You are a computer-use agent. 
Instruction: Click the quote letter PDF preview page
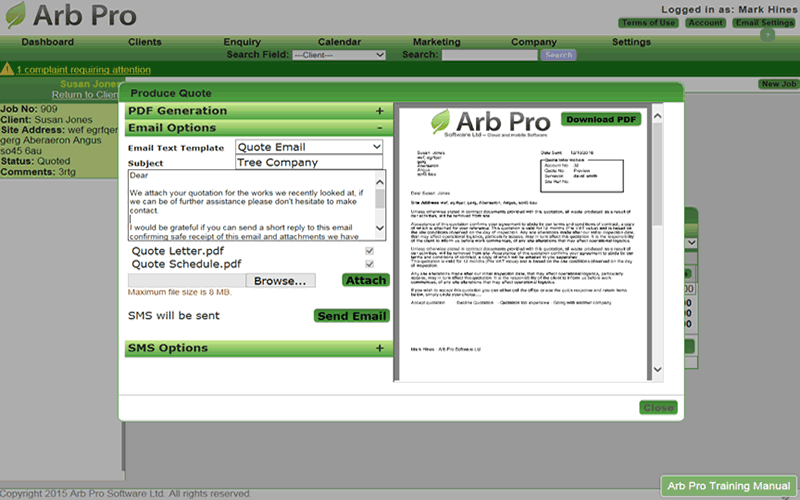click(522, 244)
